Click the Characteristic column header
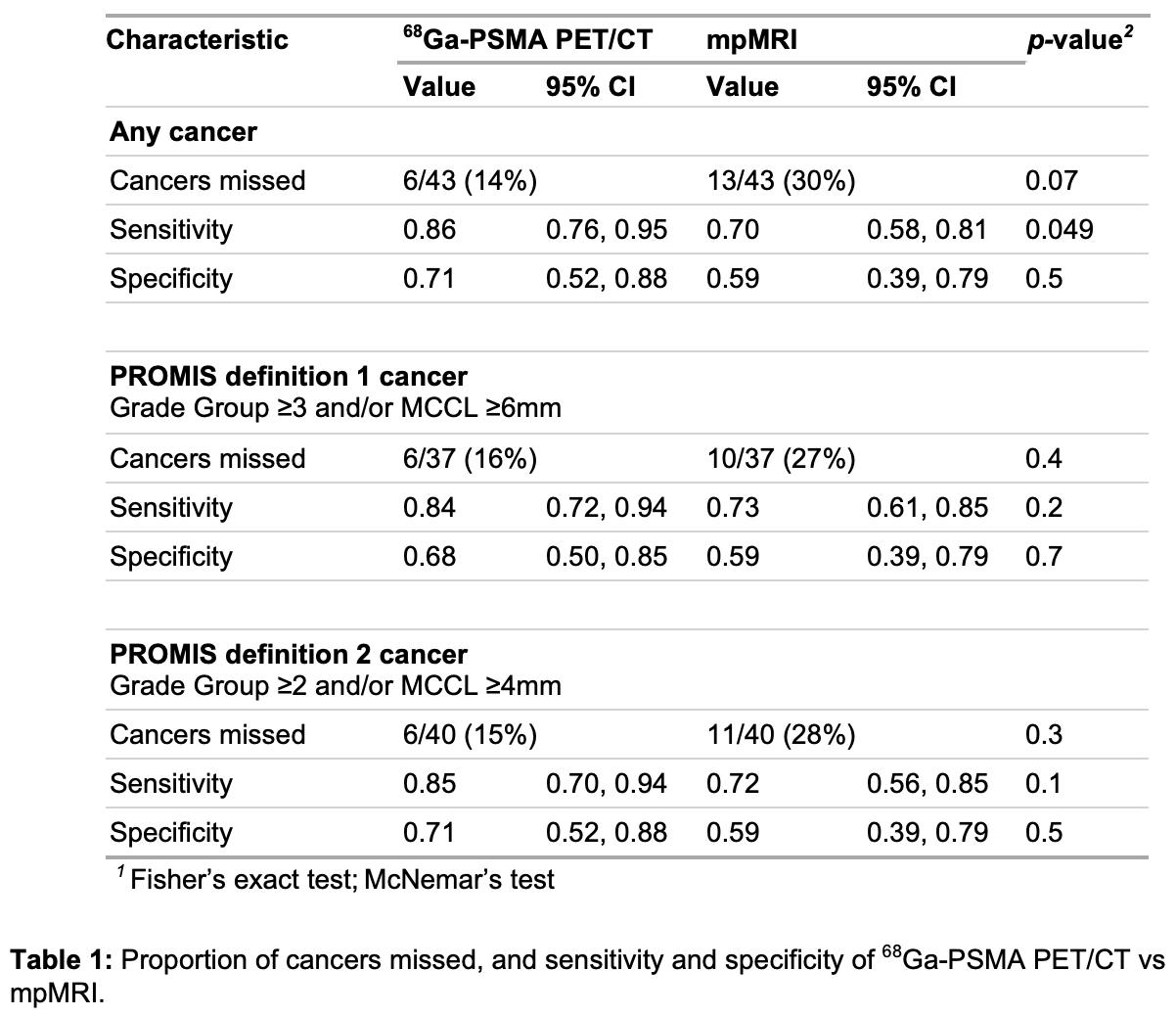The image size is (1176, 1016). [198, 40]
